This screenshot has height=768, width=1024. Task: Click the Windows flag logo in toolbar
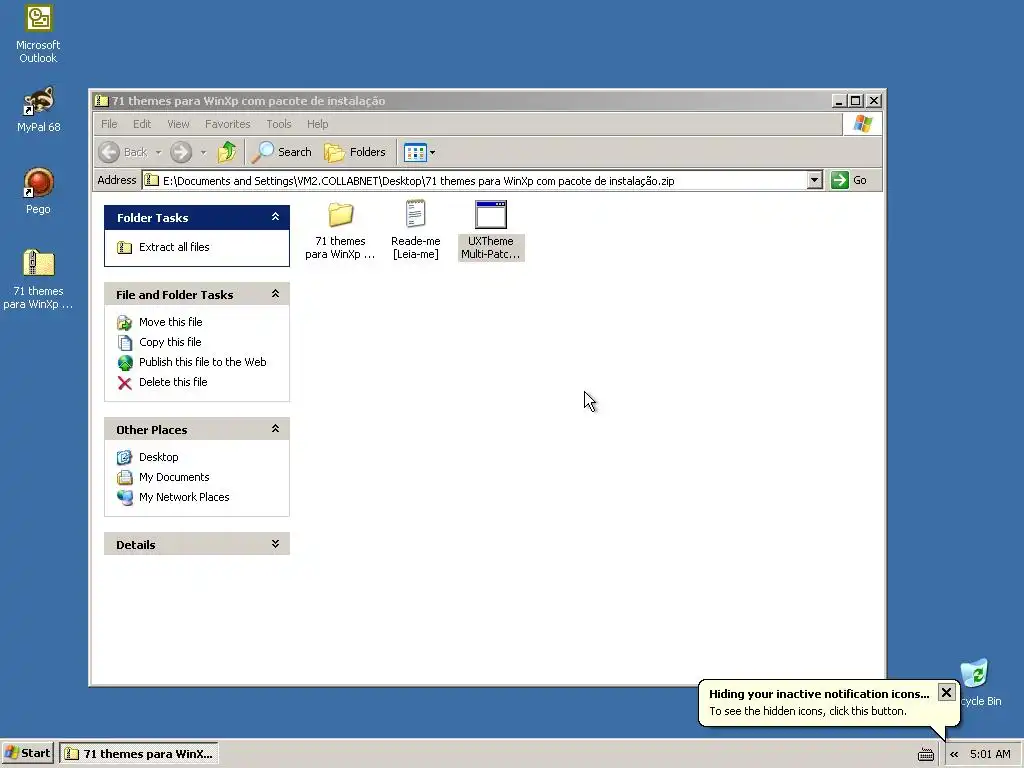[x=862, y=123]
